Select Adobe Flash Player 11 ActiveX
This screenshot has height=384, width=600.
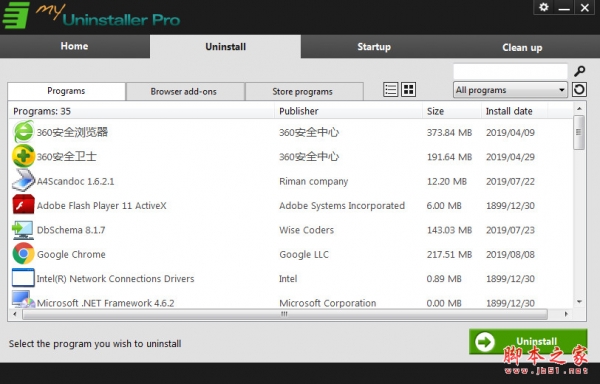101,206
